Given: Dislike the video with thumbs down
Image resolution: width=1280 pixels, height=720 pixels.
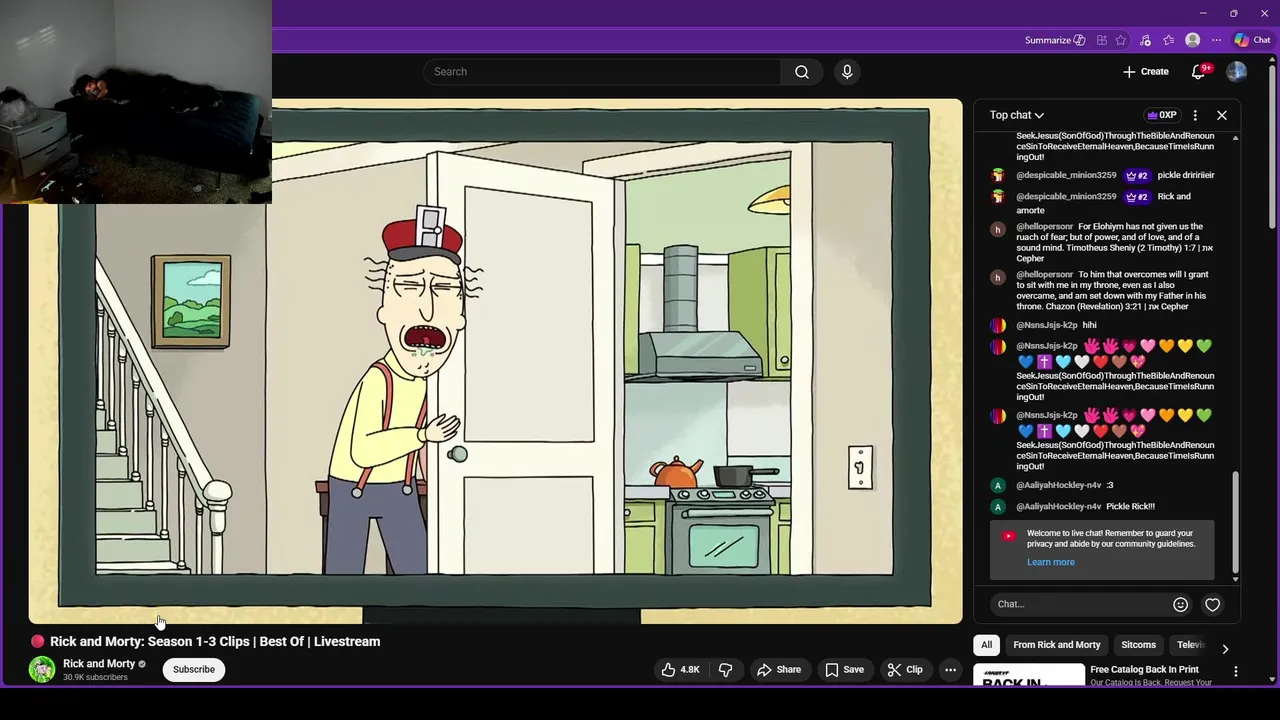Looking at the screenshot, I should coord(726,670).
